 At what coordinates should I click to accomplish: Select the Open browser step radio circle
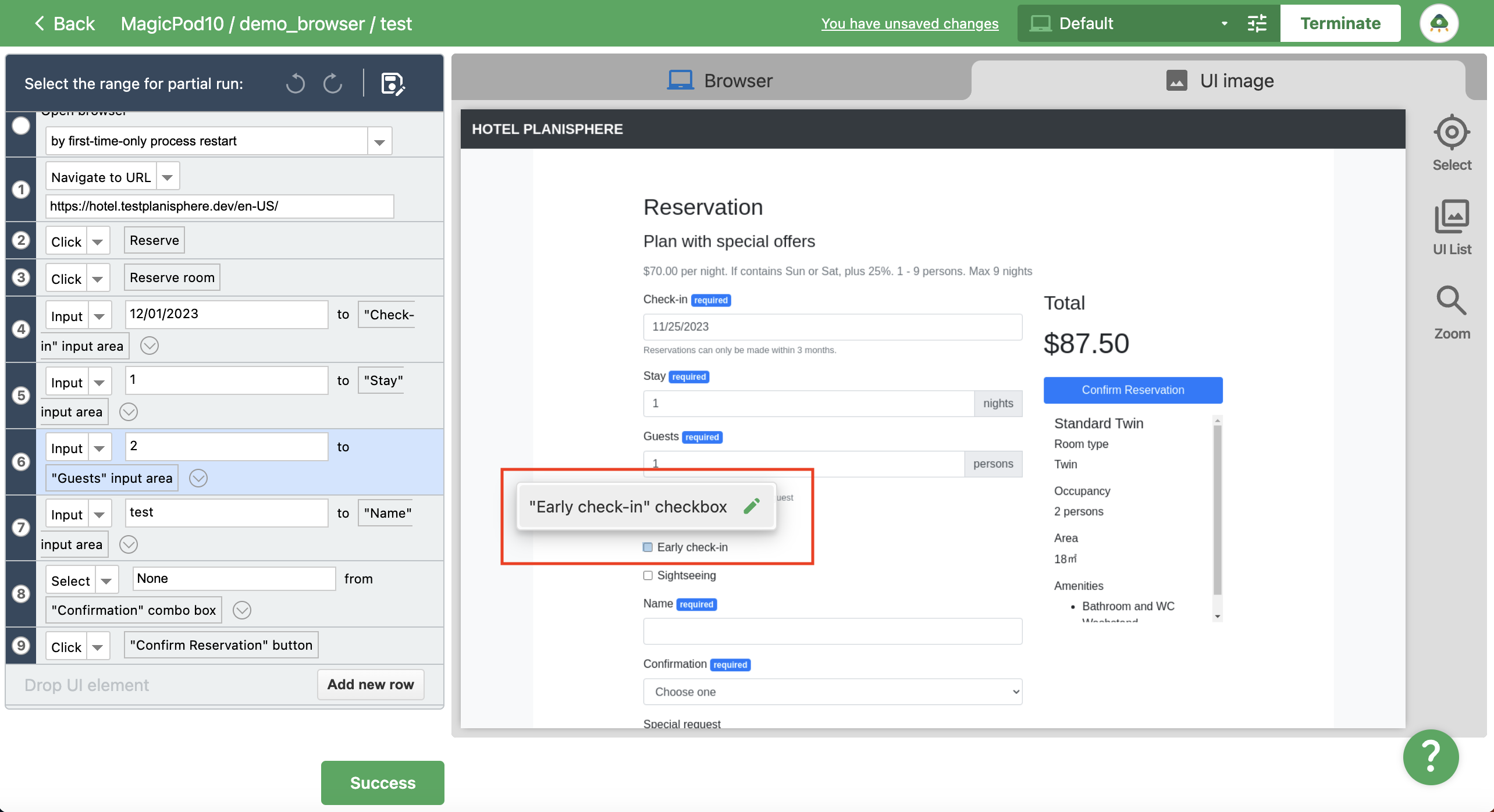(21, 126)
